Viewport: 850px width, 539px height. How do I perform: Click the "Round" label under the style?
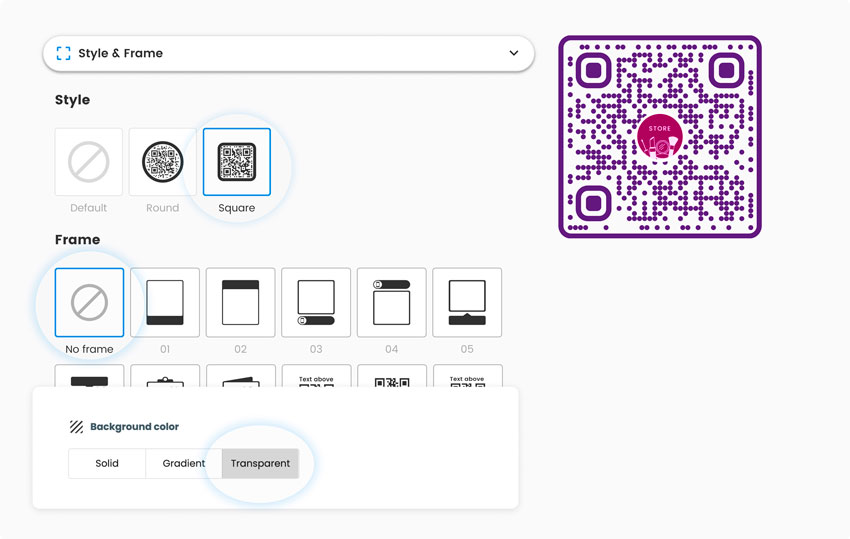[163, 208]
